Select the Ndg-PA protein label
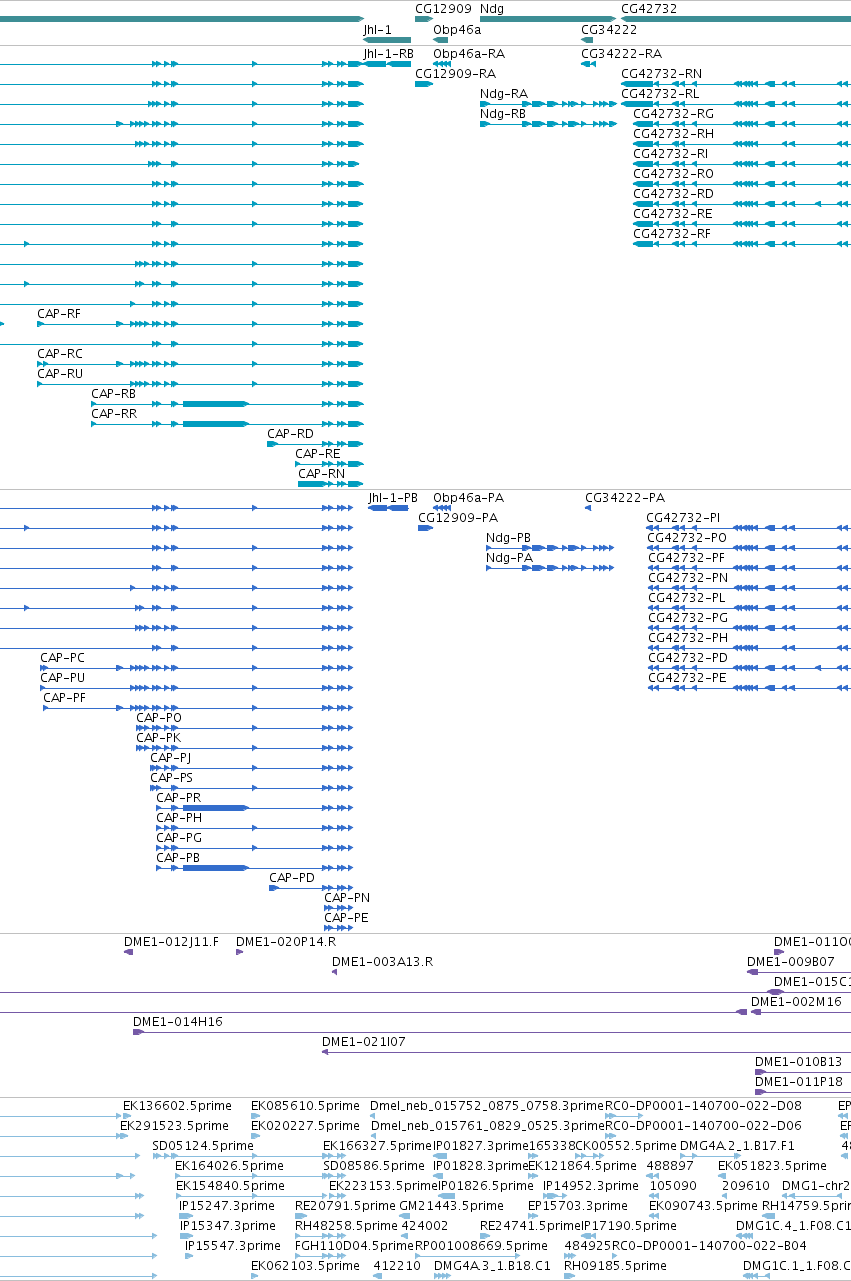The height and width of the screenshot is (1281, 851). pos(509,558)
